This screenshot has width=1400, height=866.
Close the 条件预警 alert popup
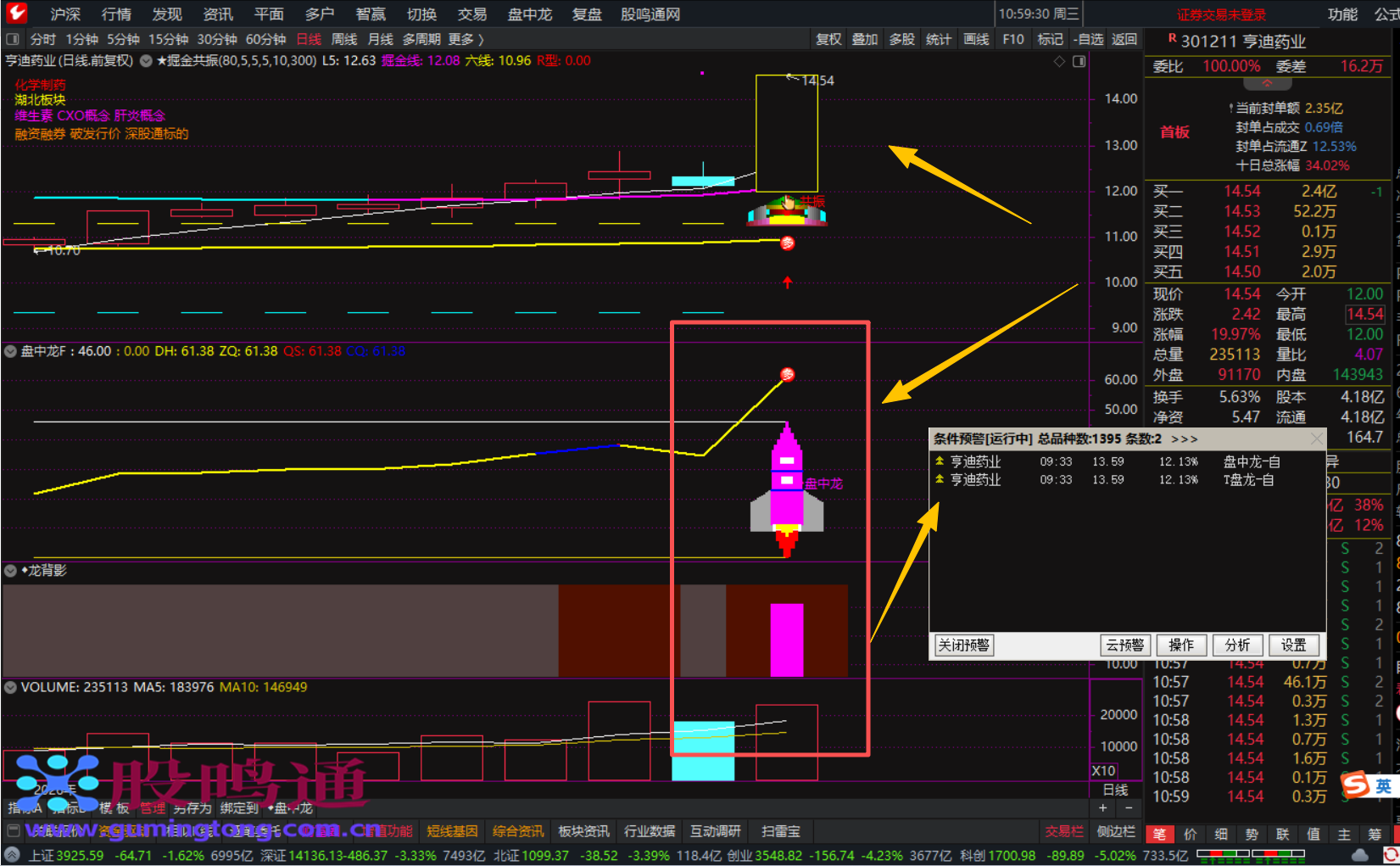[1316, 439]
